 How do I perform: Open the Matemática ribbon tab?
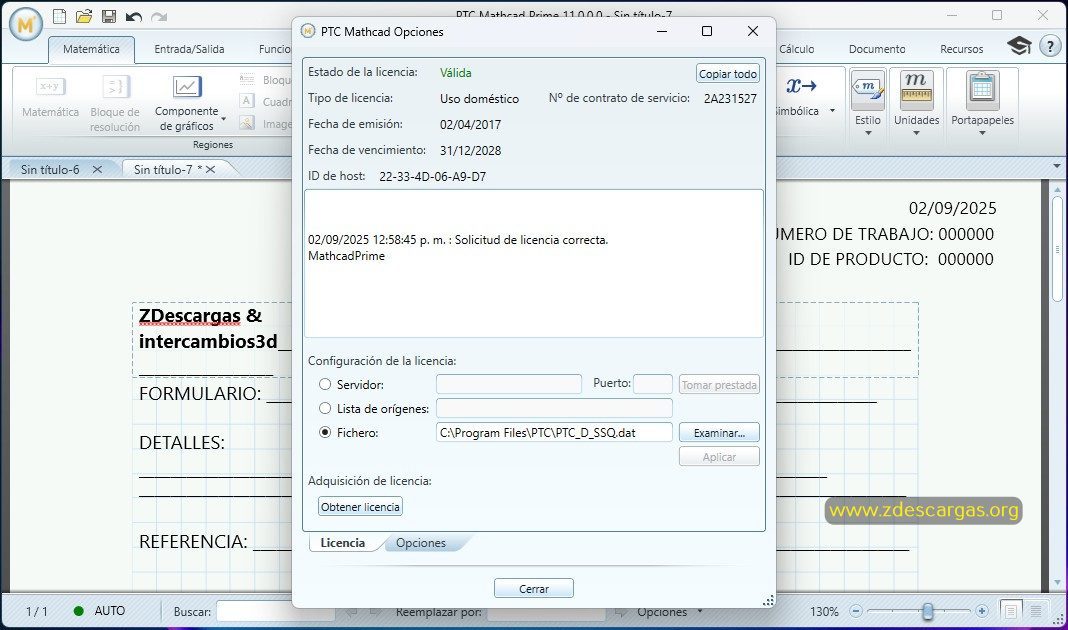point(91,49)
